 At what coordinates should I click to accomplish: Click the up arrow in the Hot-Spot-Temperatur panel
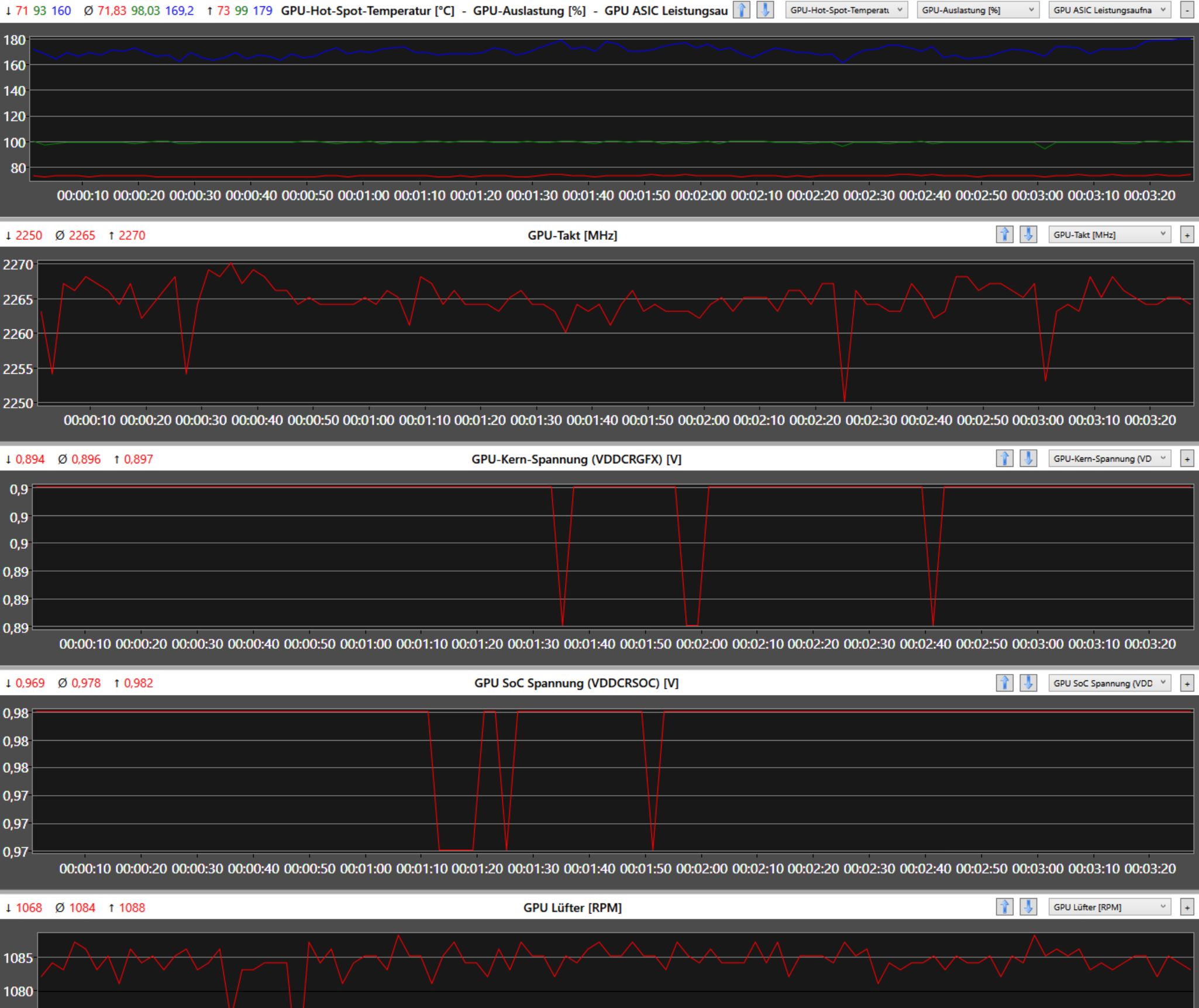pyautogui.click(x=742, y=10)
